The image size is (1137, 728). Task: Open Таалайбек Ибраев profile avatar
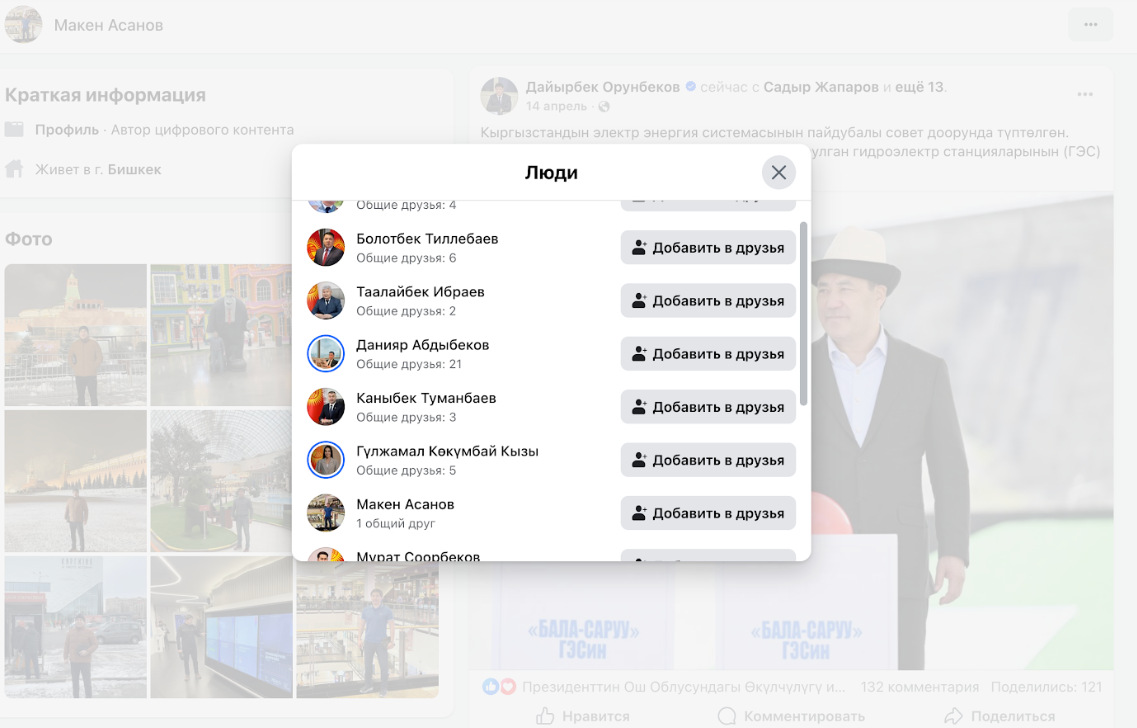pyautogui.click(x=326, y=300)
